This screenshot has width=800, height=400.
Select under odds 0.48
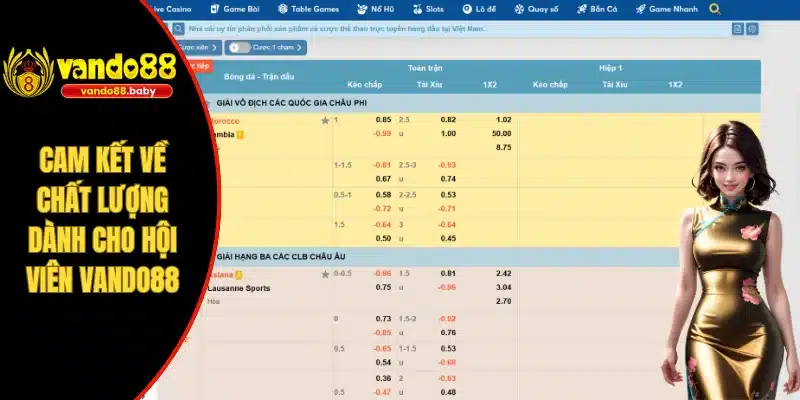[448, 392]
